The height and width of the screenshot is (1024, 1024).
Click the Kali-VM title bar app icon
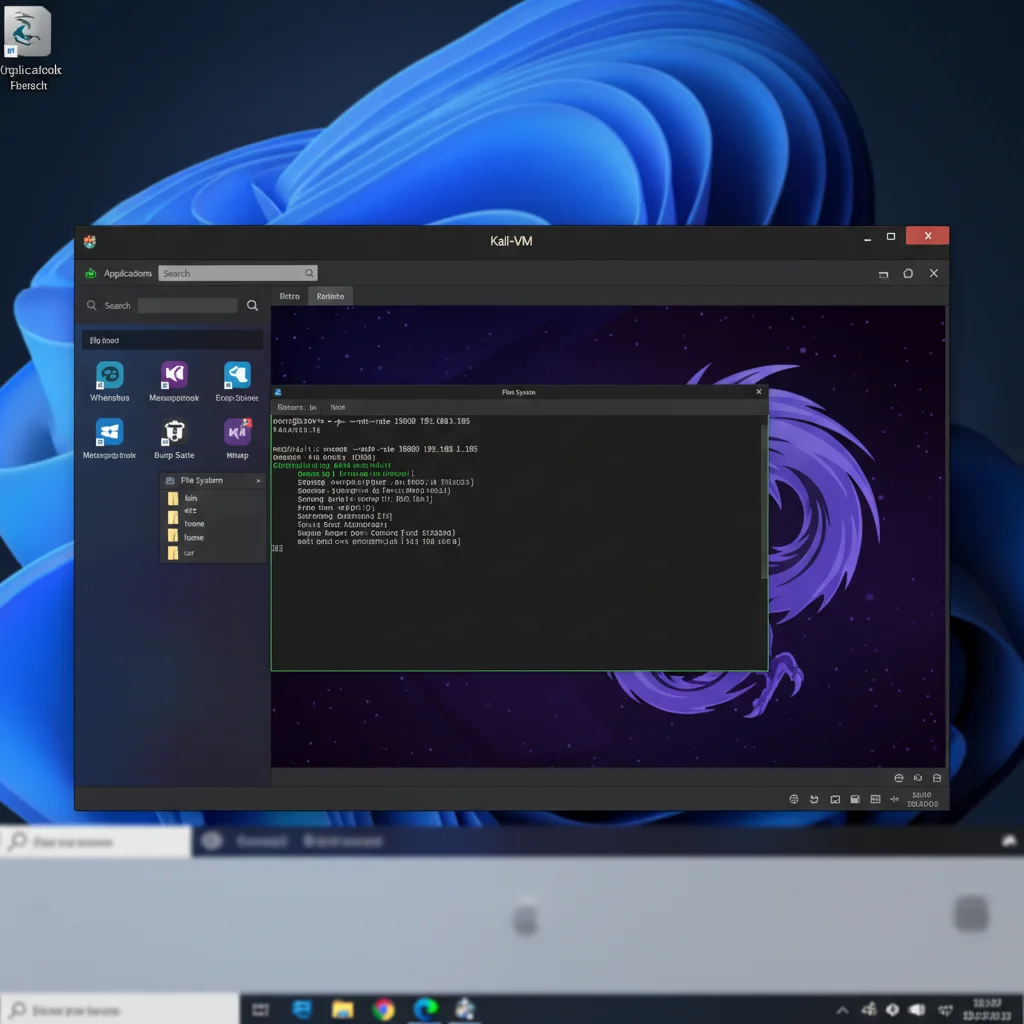tap(90, 242)
